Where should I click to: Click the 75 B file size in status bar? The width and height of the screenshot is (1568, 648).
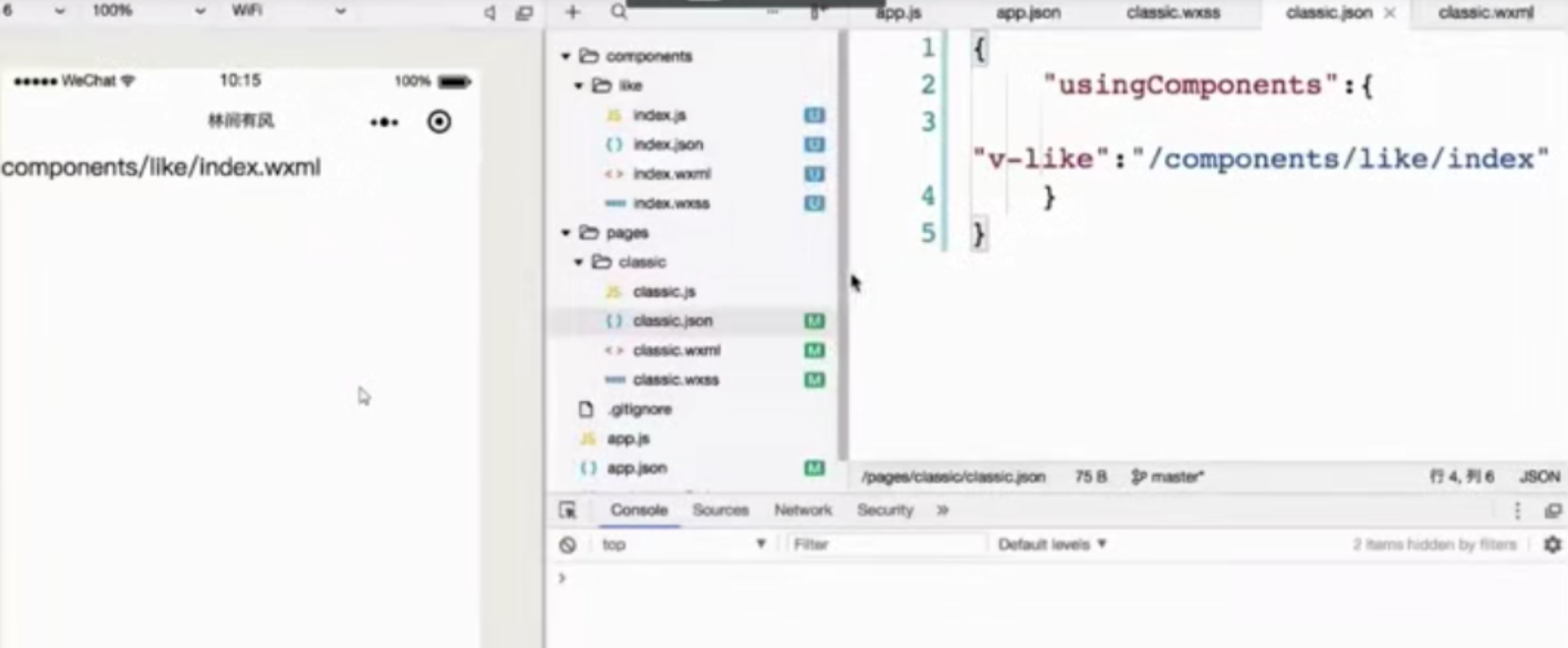(x=1090, y=477)
